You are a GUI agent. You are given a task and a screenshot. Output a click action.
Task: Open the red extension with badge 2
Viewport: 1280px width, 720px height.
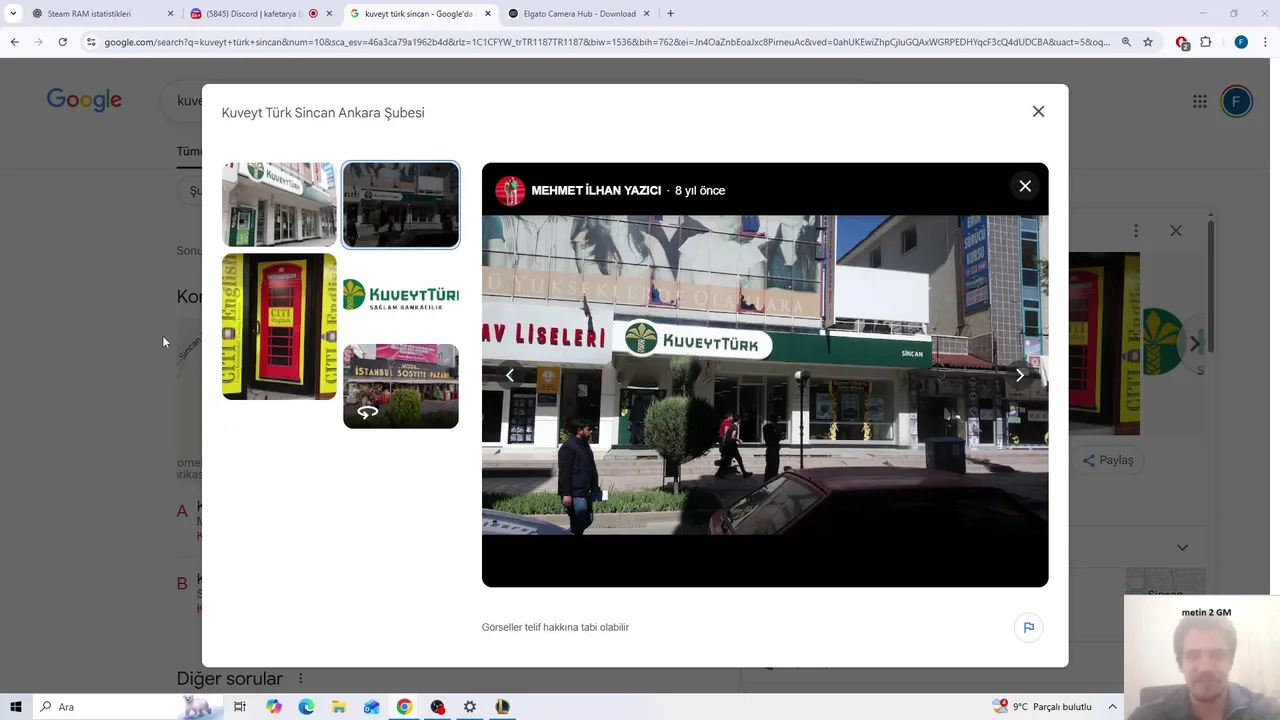point(1182,42)
